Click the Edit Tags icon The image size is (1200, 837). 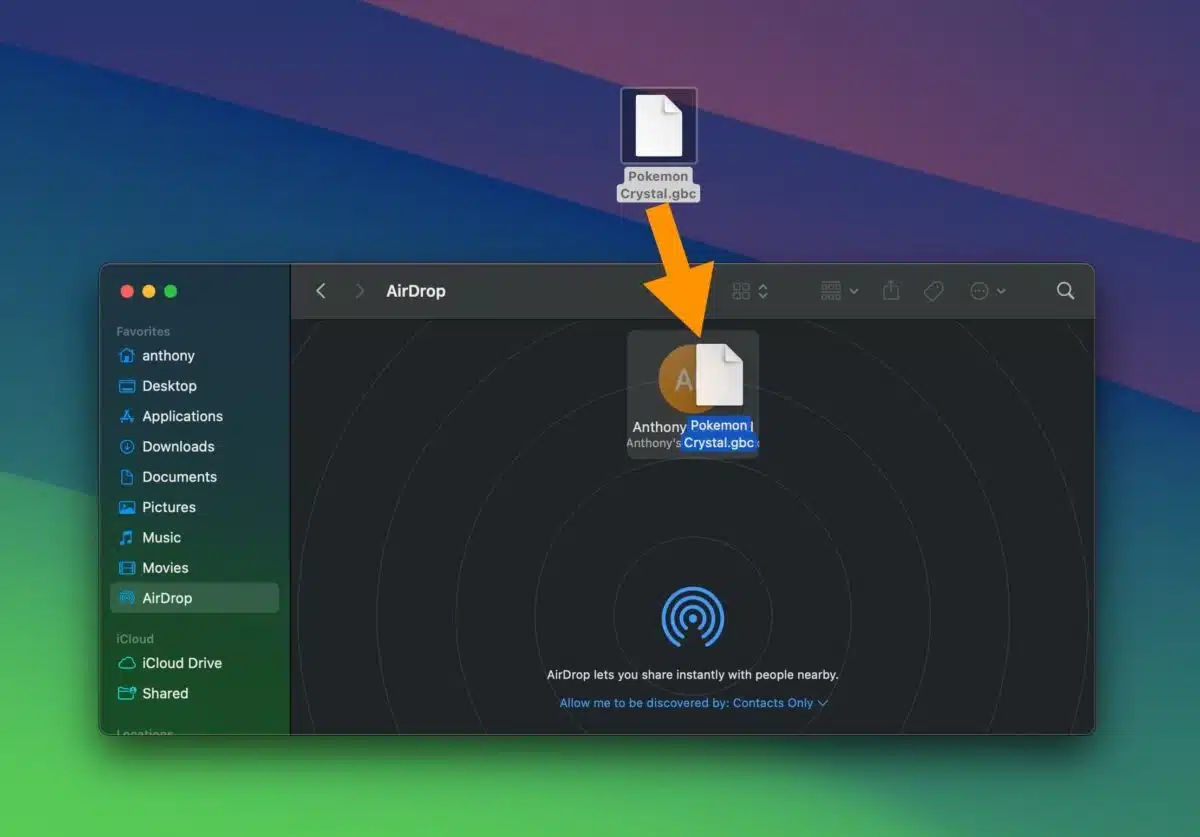(934, 291)
